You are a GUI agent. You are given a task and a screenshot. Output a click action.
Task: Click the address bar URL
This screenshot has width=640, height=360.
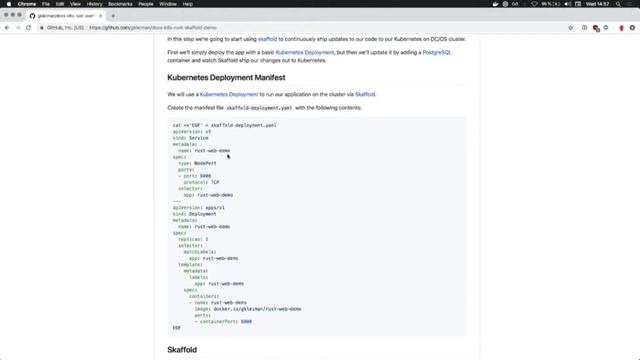pos(153,28)
